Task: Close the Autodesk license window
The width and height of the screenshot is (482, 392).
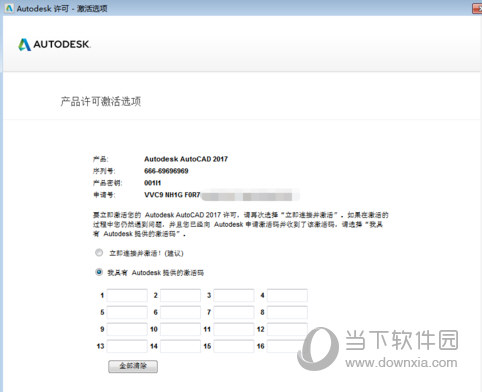Action: (x=477, y=8)
